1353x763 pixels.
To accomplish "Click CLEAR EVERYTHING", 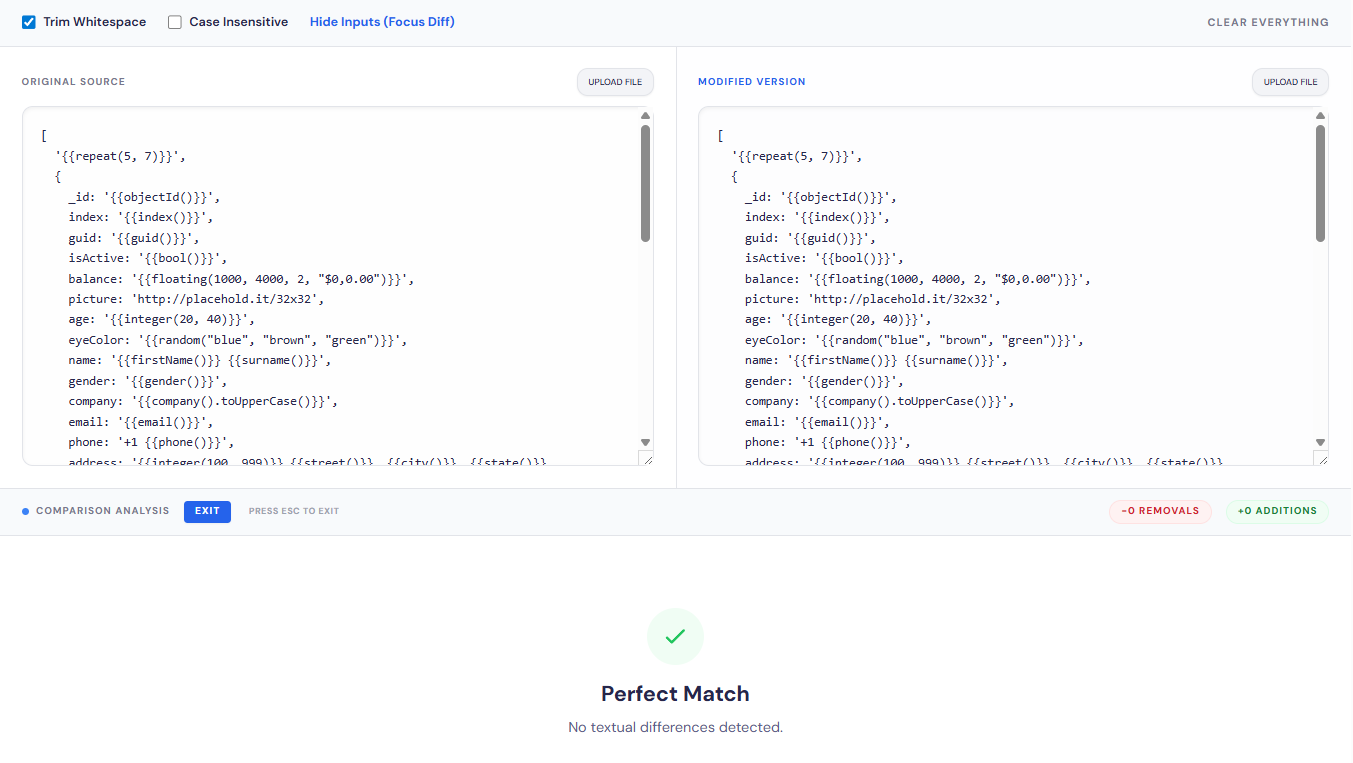I will pyautogui.click(x=1267, y=22).
